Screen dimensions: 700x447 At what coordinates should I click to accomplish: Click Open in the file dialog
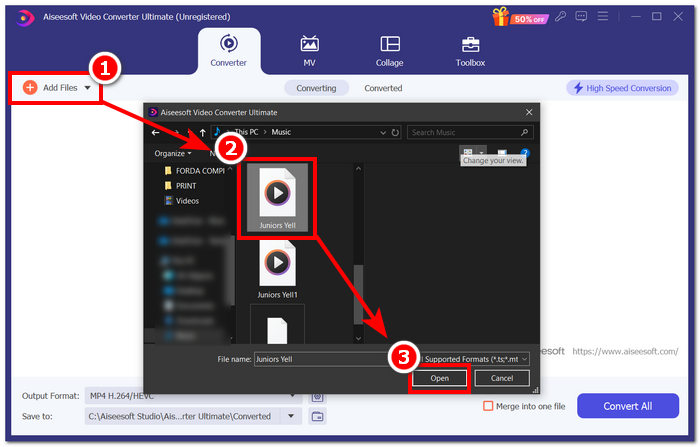[440, 378]
